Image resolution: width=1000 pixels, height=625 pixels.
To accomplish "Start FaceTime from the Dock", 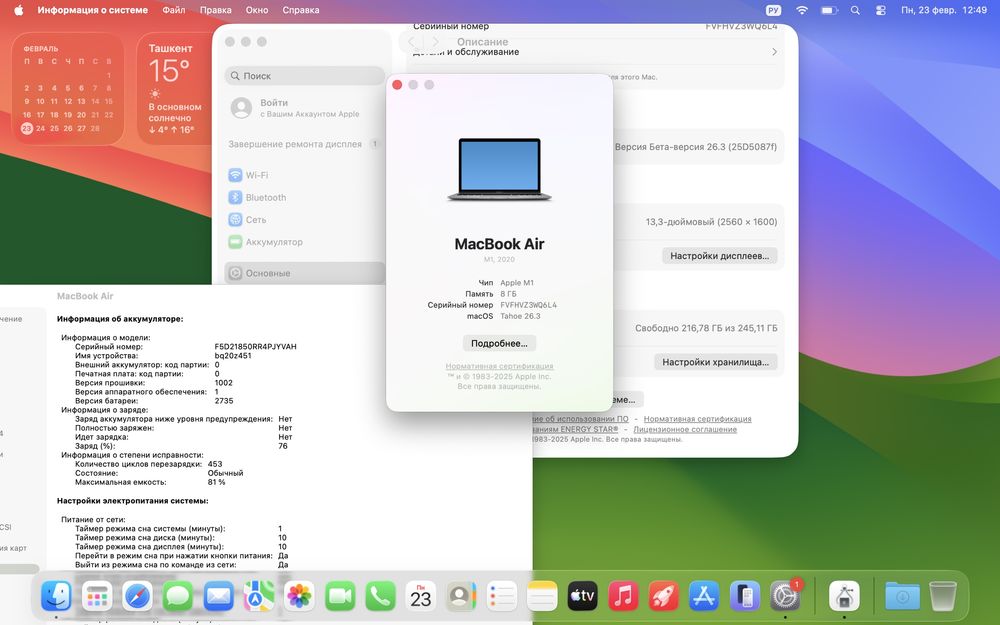I will (x=340, y=596).
